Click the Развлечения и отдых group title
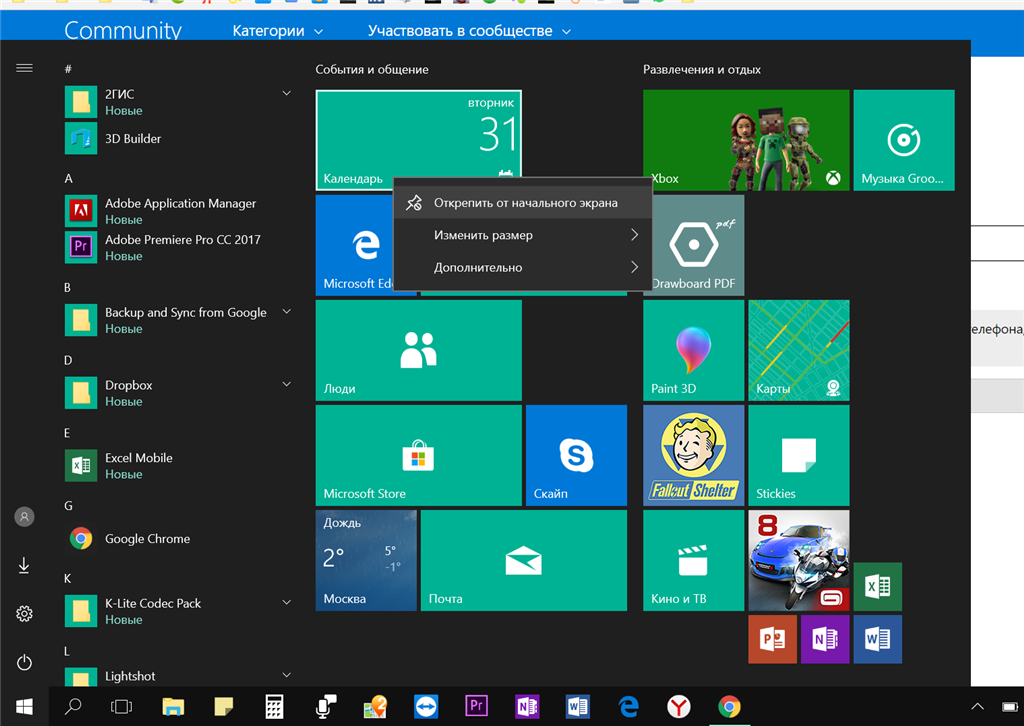 pyautogui.click(x=702, y=69)
